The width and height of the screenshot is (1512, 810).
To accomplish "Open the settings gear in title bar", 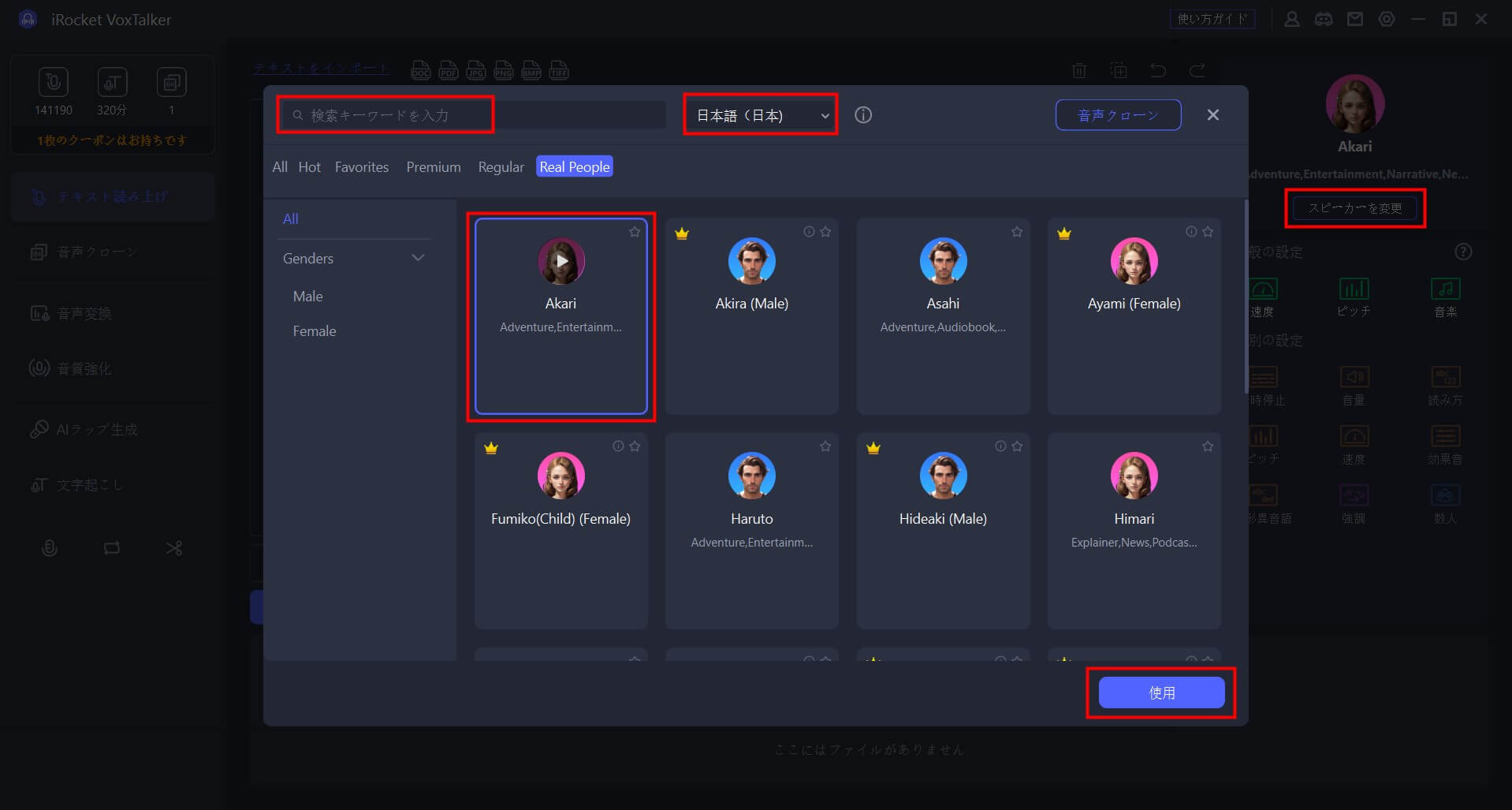I will (x=1387, y=19).
